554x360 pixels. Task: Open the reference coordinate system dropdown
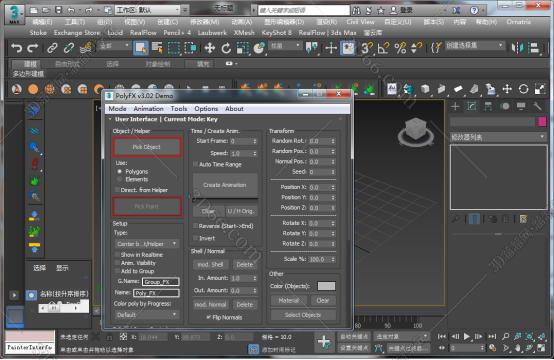(x=285, y=46)
